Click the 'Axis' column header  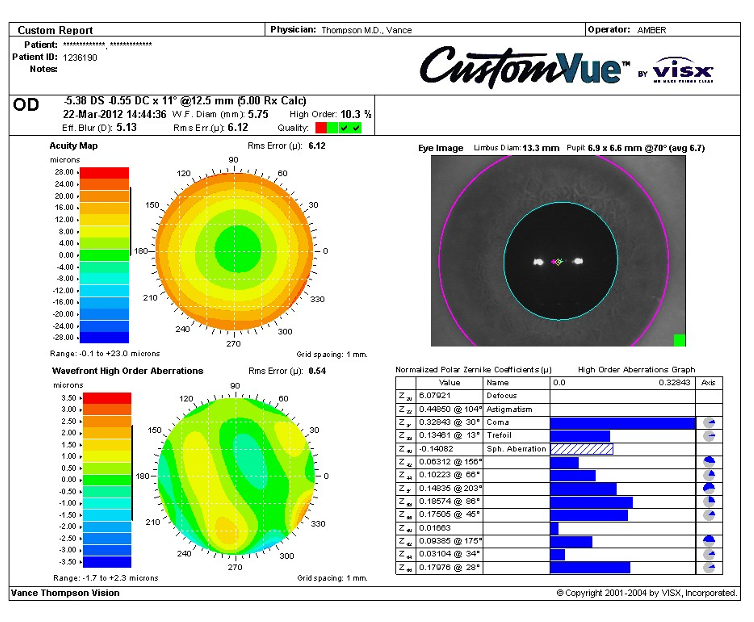click(x=708, y=383)
